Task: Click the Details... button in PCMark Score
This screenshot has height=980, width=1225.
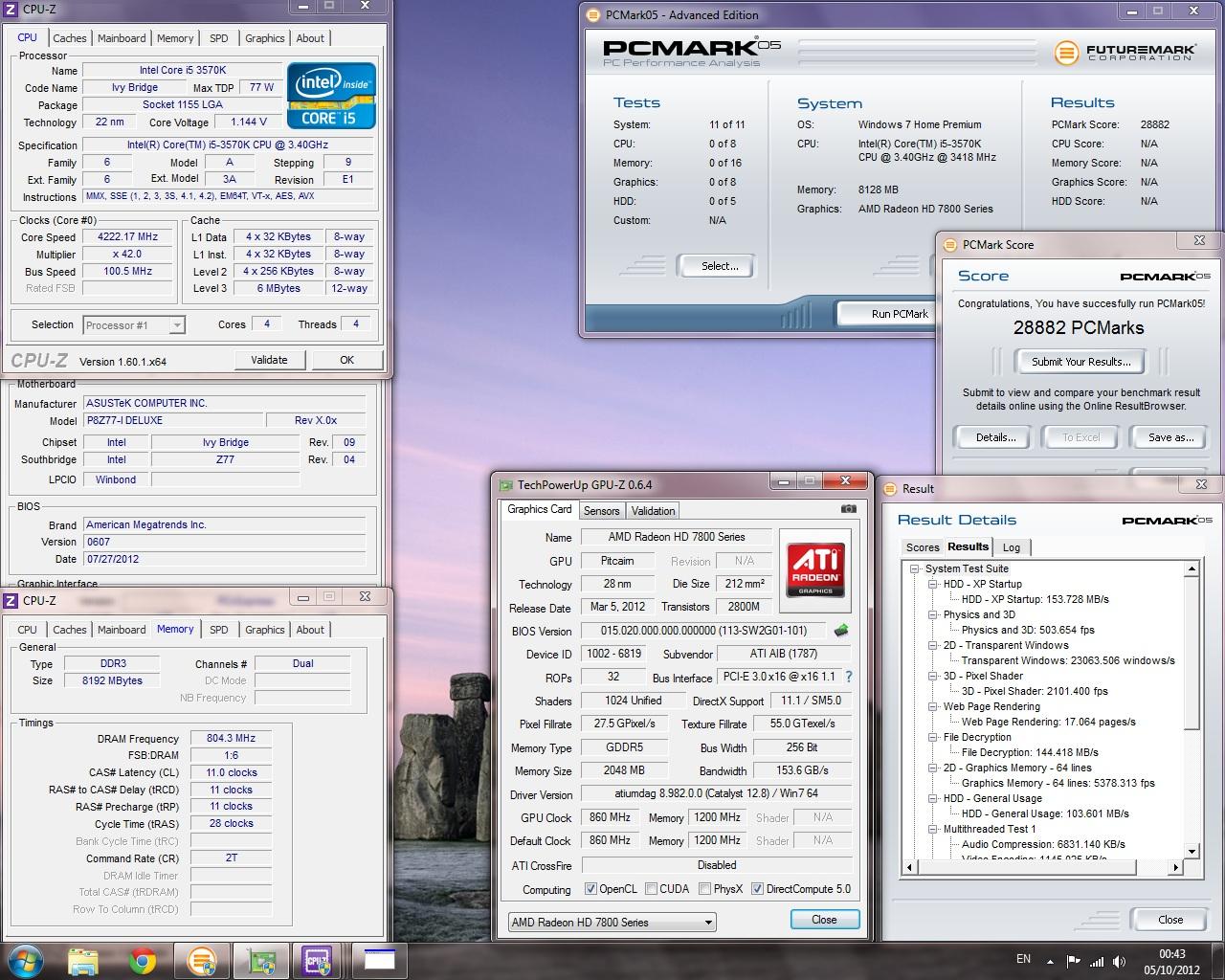Action: [995, 437]
